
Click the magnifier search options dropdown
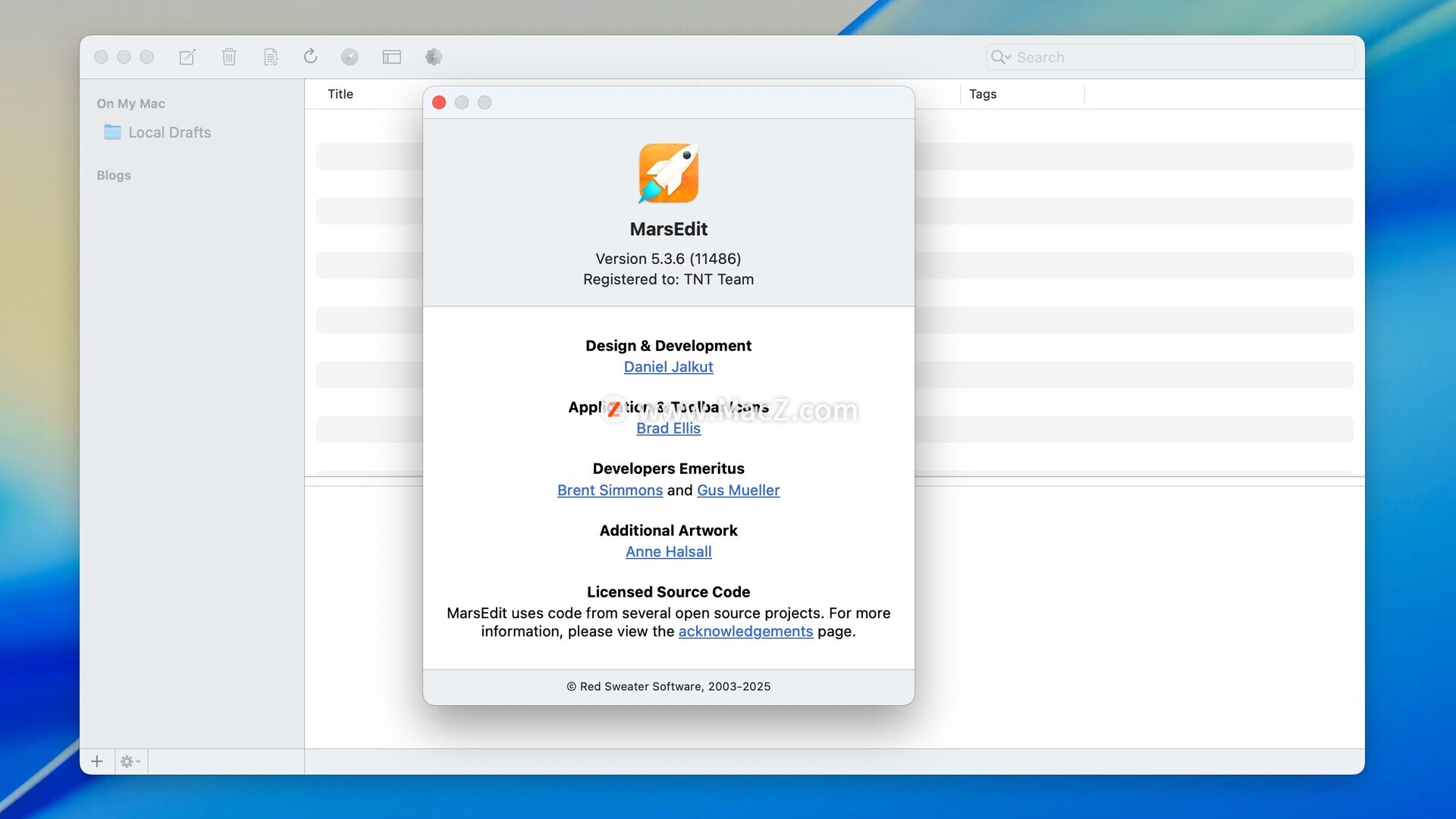click(1001, 58)
